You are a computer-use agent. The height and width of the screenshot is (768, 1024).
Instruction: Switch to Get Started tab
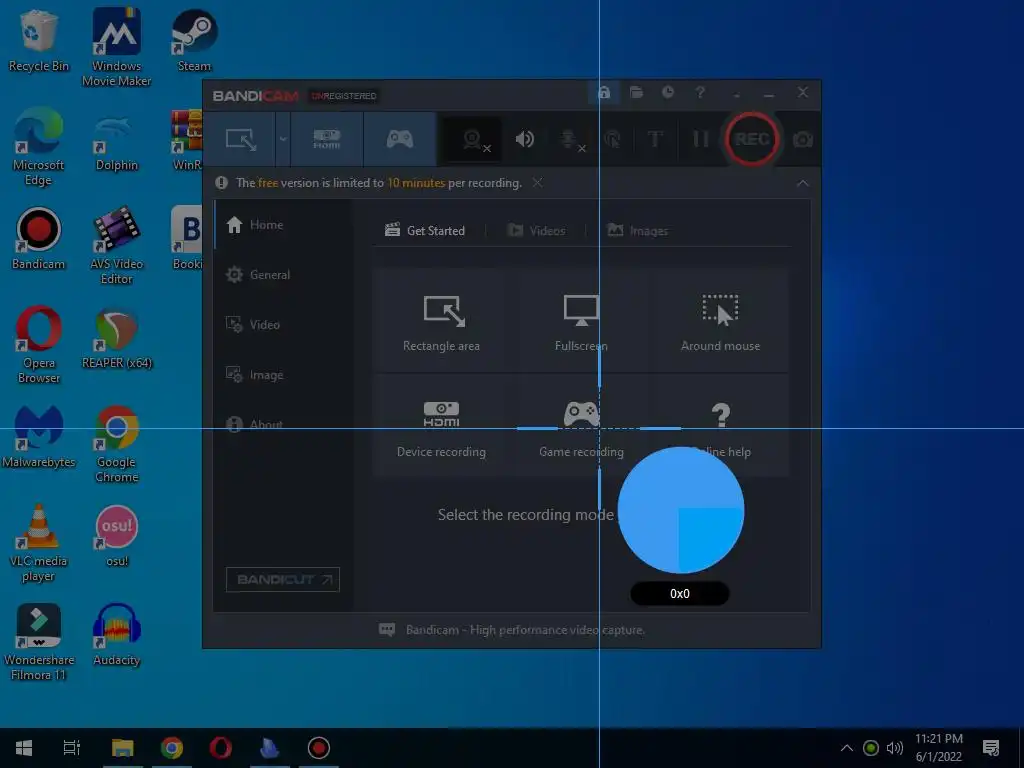tap(425, 231)
